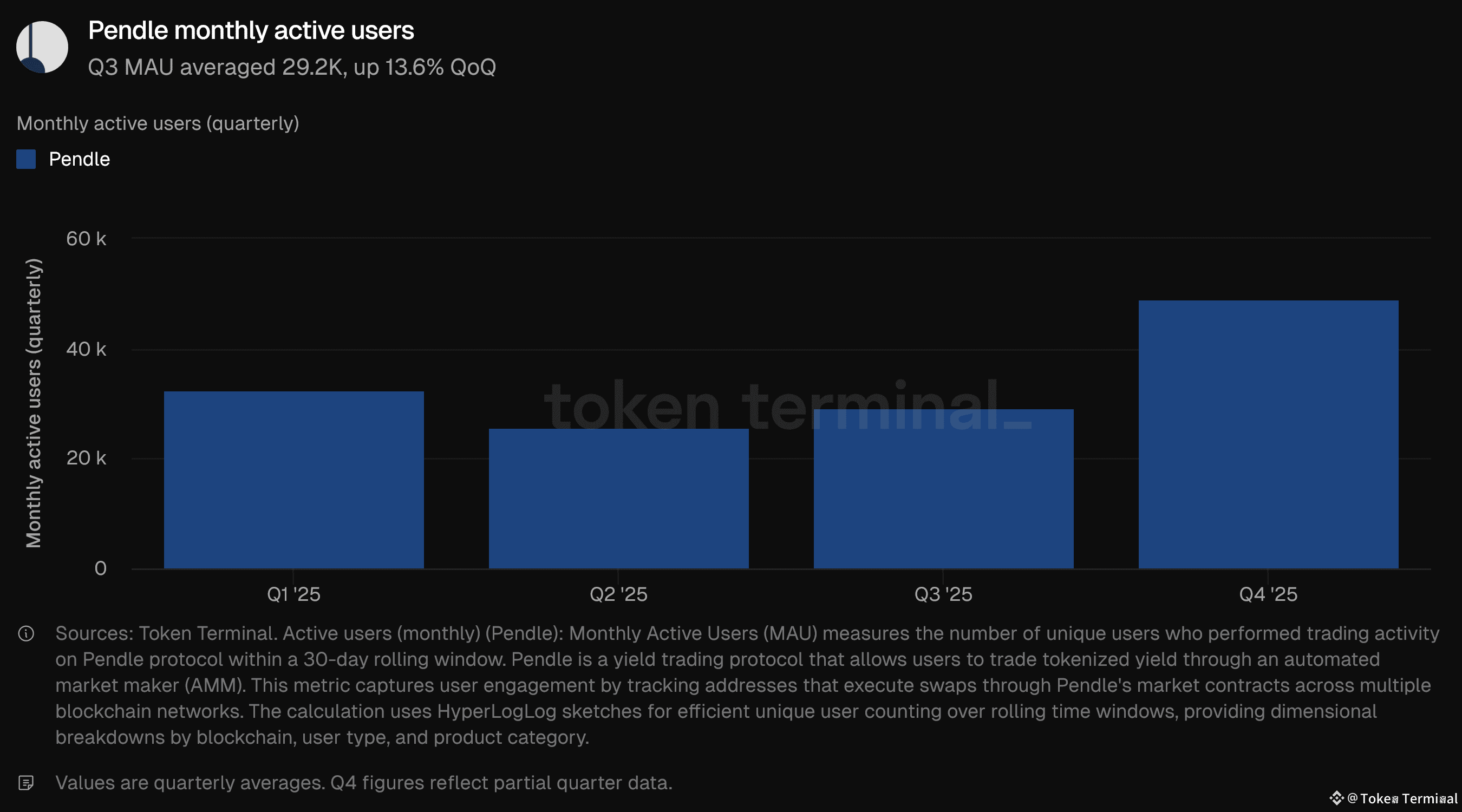Click the note icon beside quarterly averages text

(x=26, y=783)
